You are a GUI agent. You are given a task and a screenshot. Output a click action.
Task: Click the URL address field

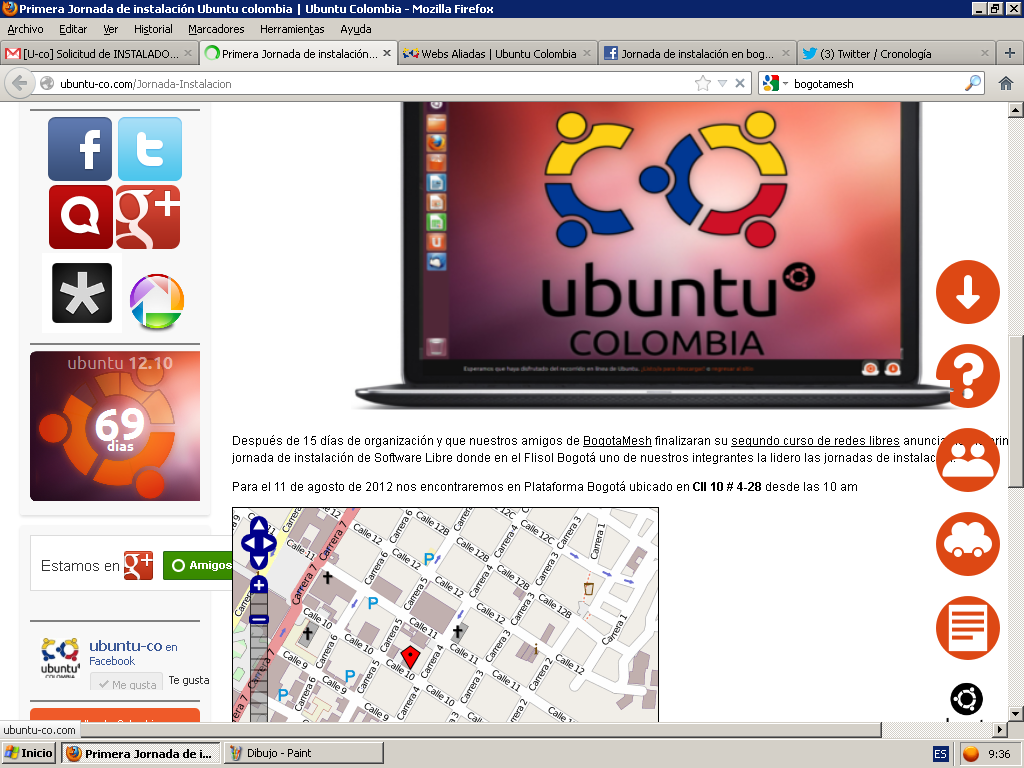click(x=372, y=84)
